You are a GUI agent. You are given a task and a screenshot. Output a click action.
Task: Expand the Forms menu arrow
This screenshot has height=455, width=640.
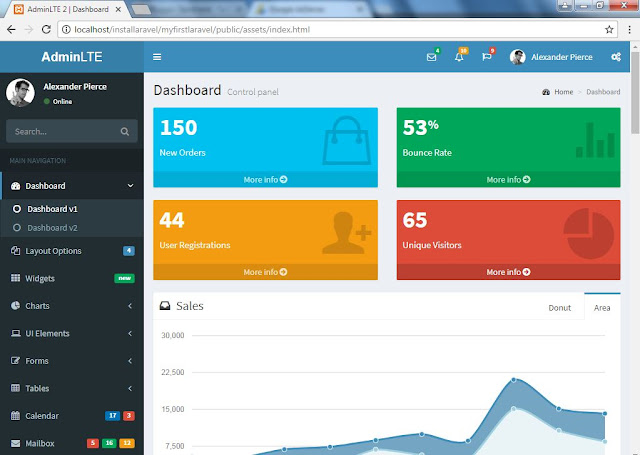(x=130, y=361)
